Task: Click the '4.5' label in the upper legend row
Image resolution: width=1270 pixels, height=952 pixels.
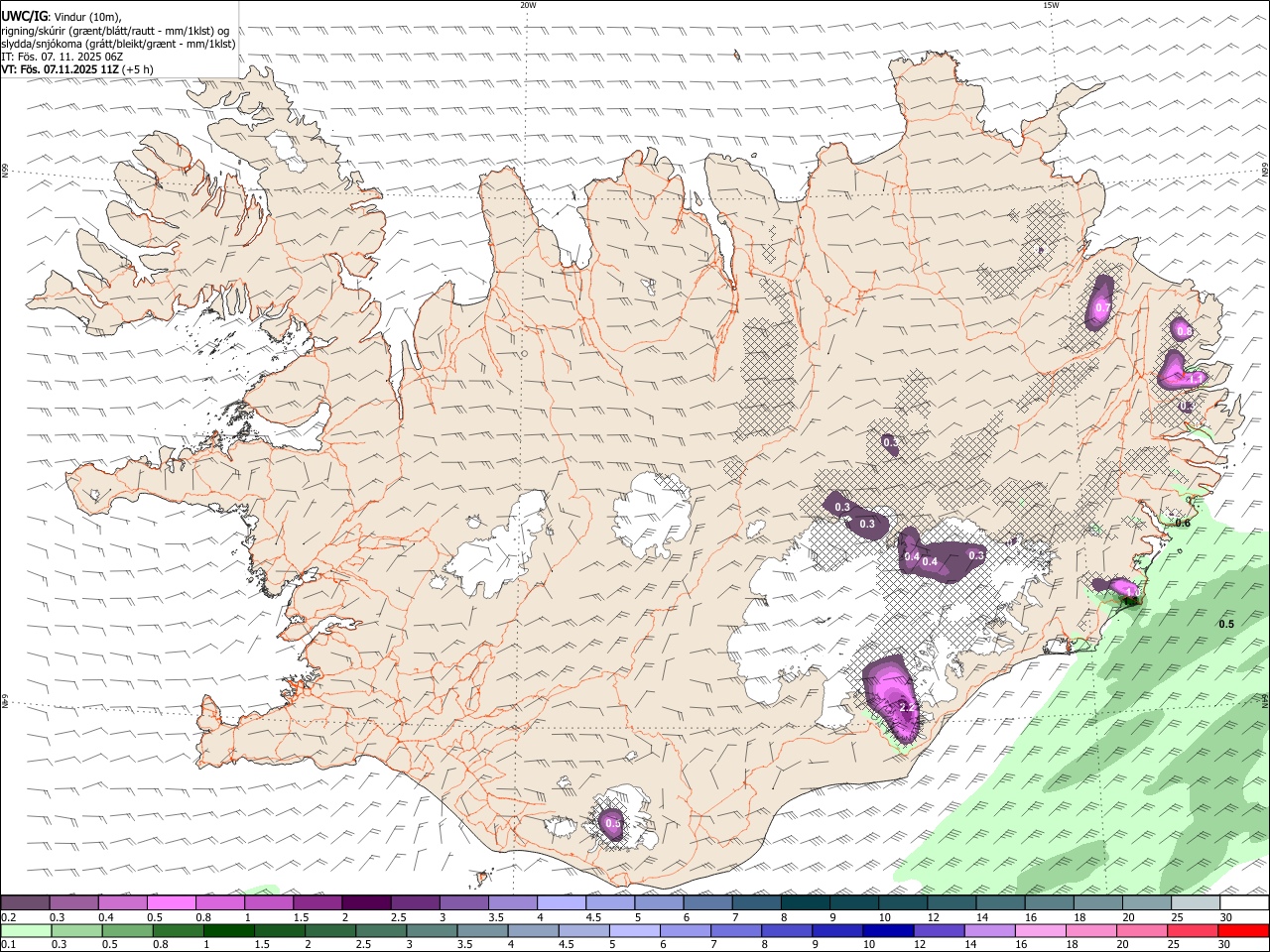Action: (x=593, y=917)
